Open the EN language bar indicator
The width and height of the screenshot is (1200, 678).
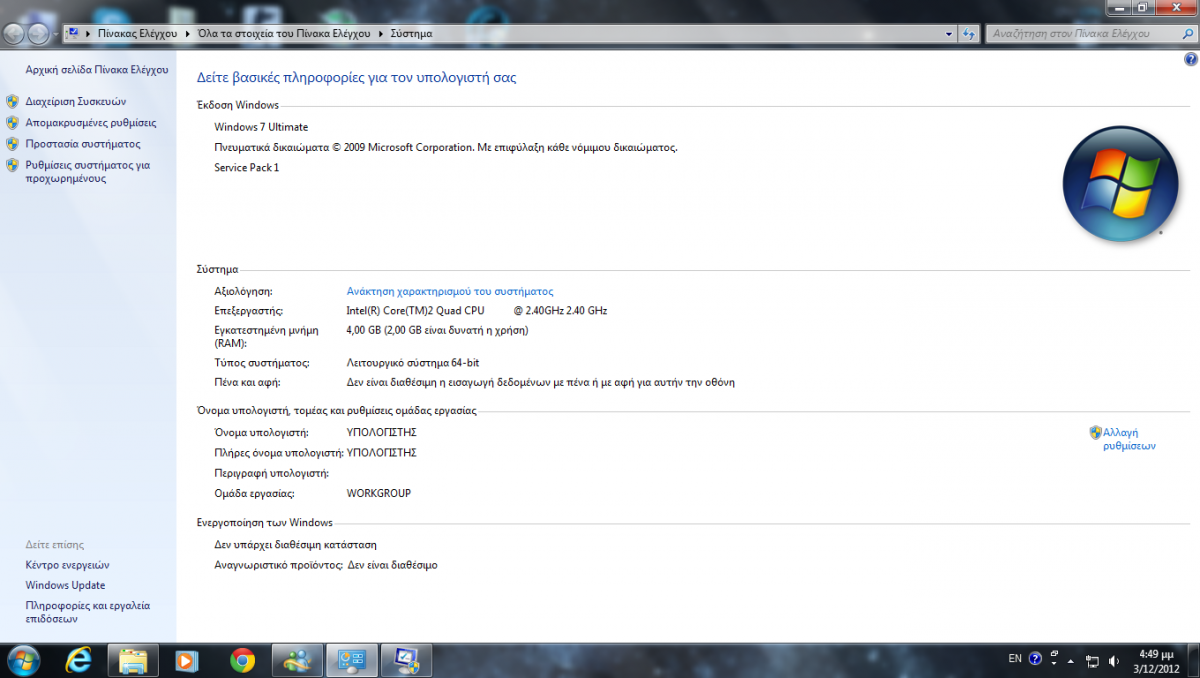(x=1015, y=659)
